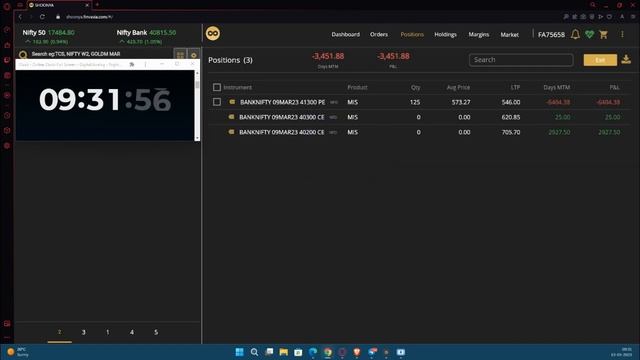Click the yellow Exit button
The width and height of the screenshot is (640, 360).
600,60
